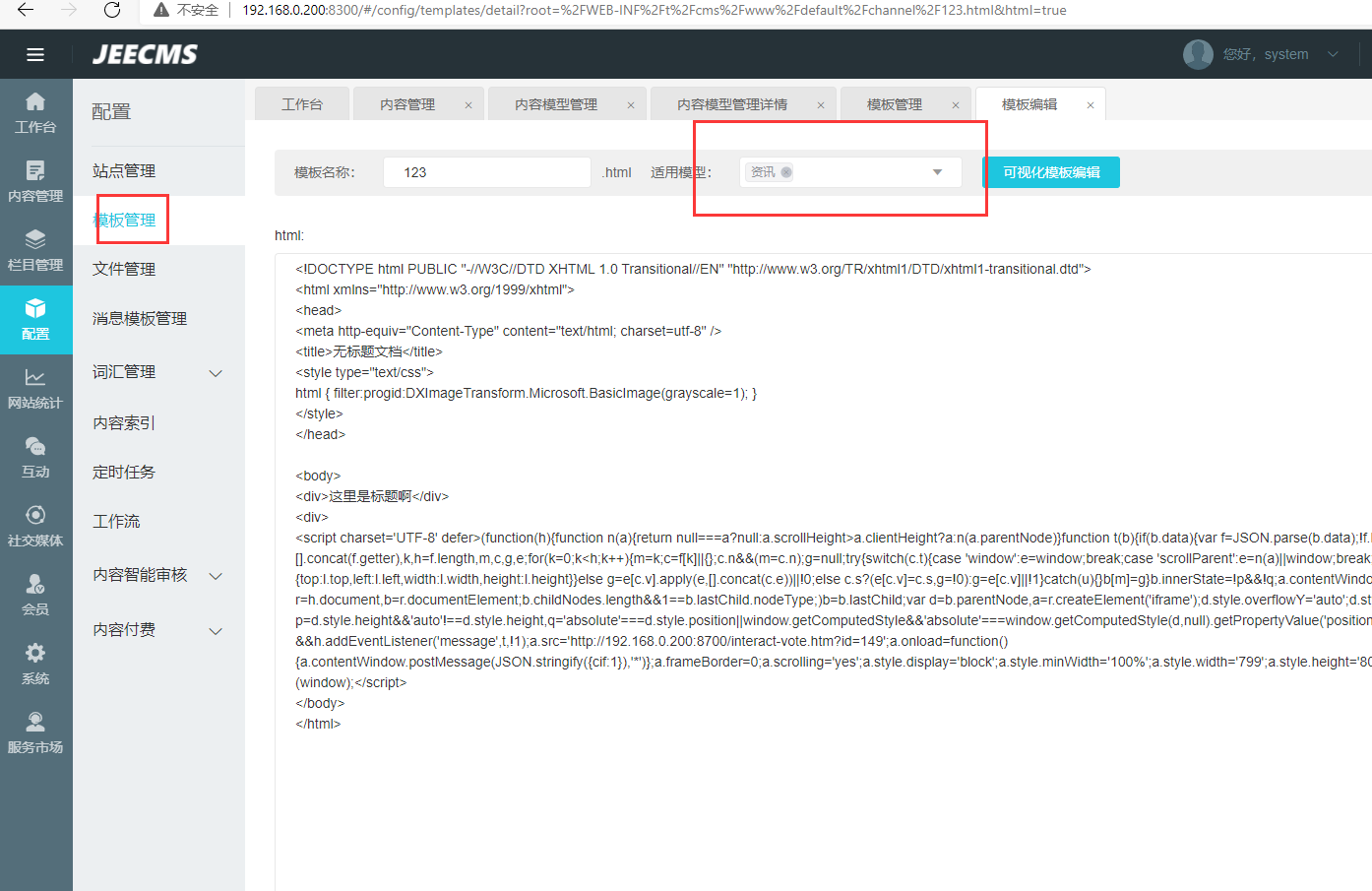
Task: Expand 词汇管理 submenu
Action: click(x=216, y=373)
